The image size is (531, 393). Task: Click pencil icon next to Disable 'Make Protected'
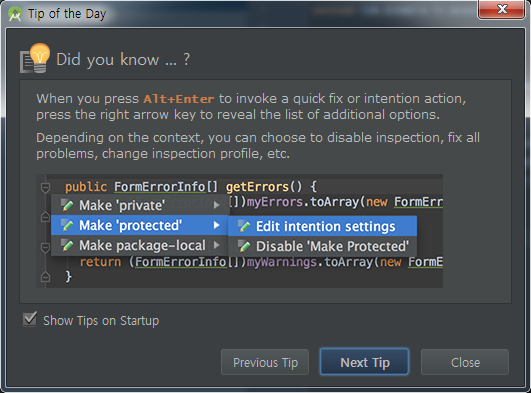[244, 246]
